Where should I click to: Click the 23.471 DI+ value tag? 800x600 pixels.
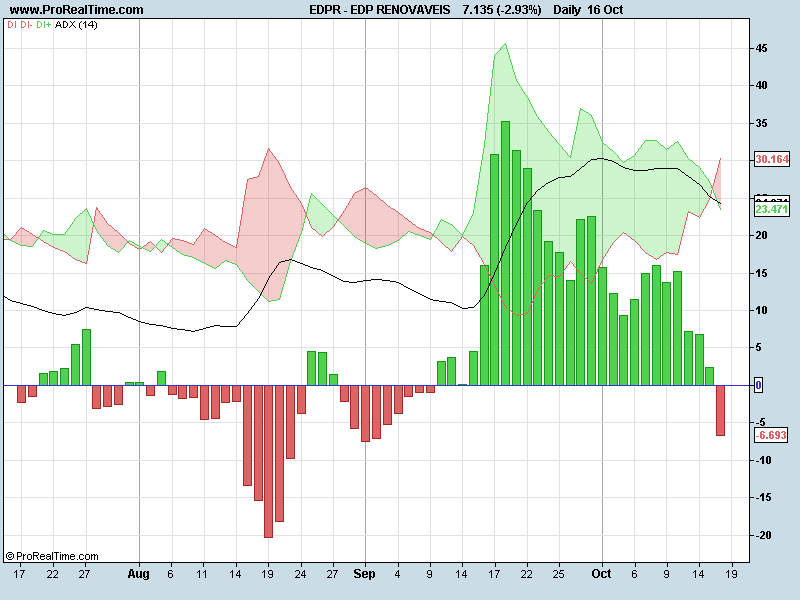(x=772, y=209)
